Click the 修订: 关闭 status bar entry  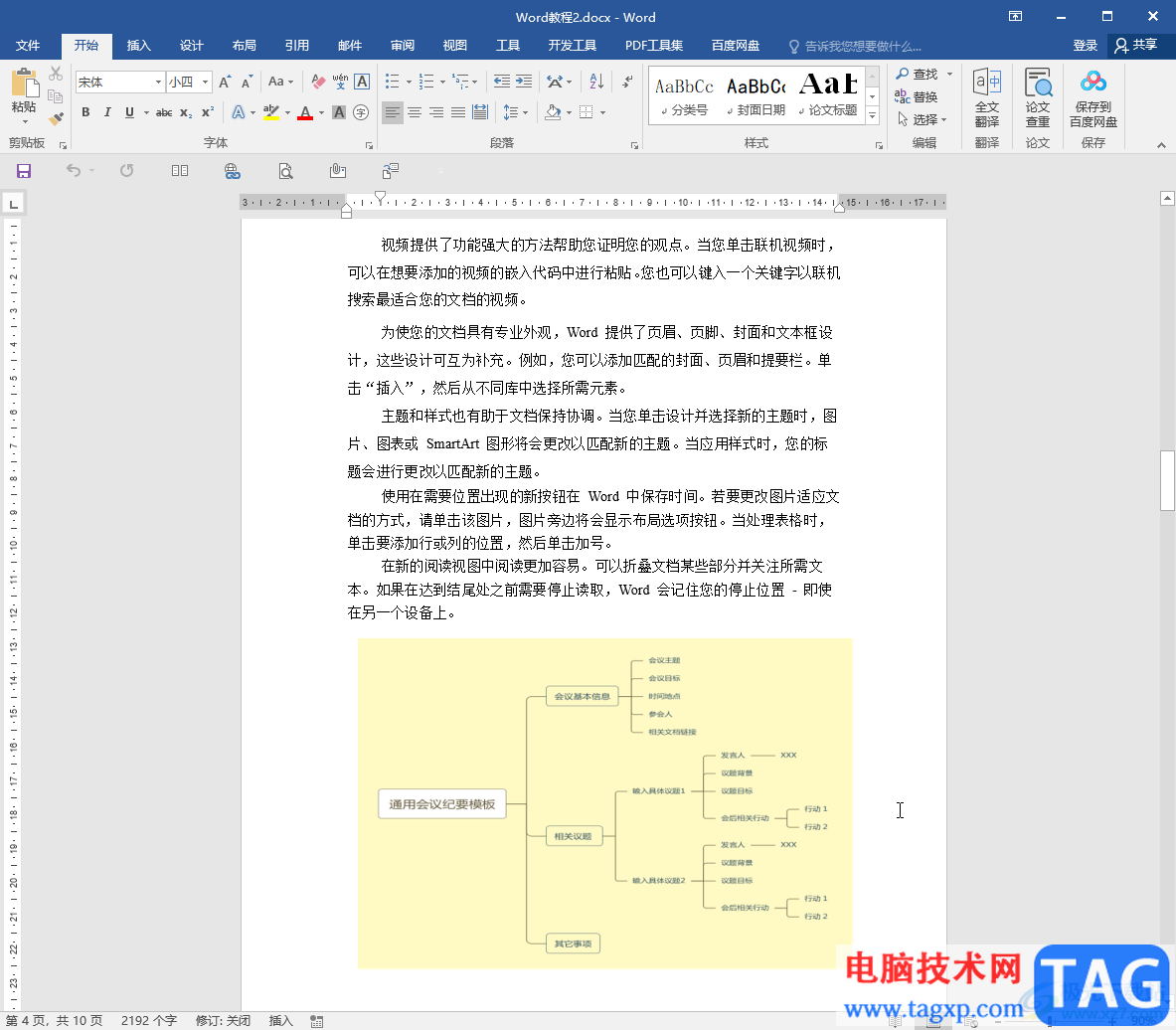pos(223,1021)
